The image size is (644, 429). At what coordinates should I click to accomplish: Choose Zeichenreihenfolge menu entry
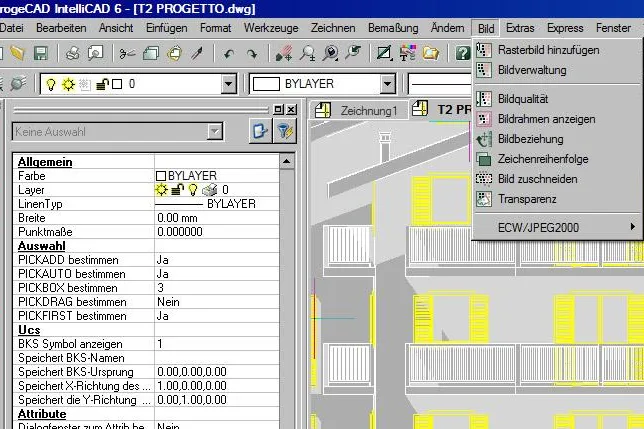[557, 159]
